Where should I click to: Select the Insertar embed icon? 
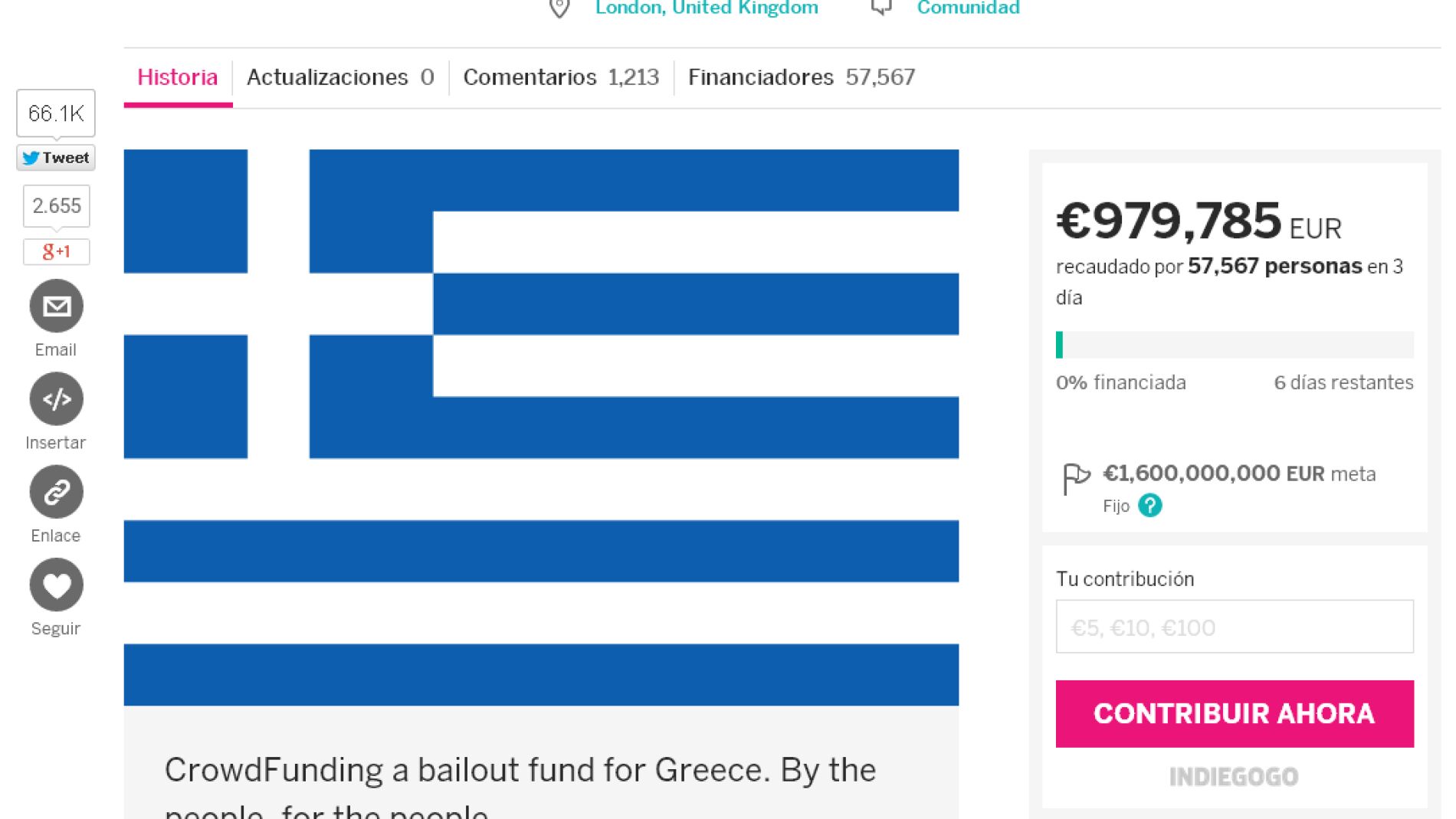(55, 398)
